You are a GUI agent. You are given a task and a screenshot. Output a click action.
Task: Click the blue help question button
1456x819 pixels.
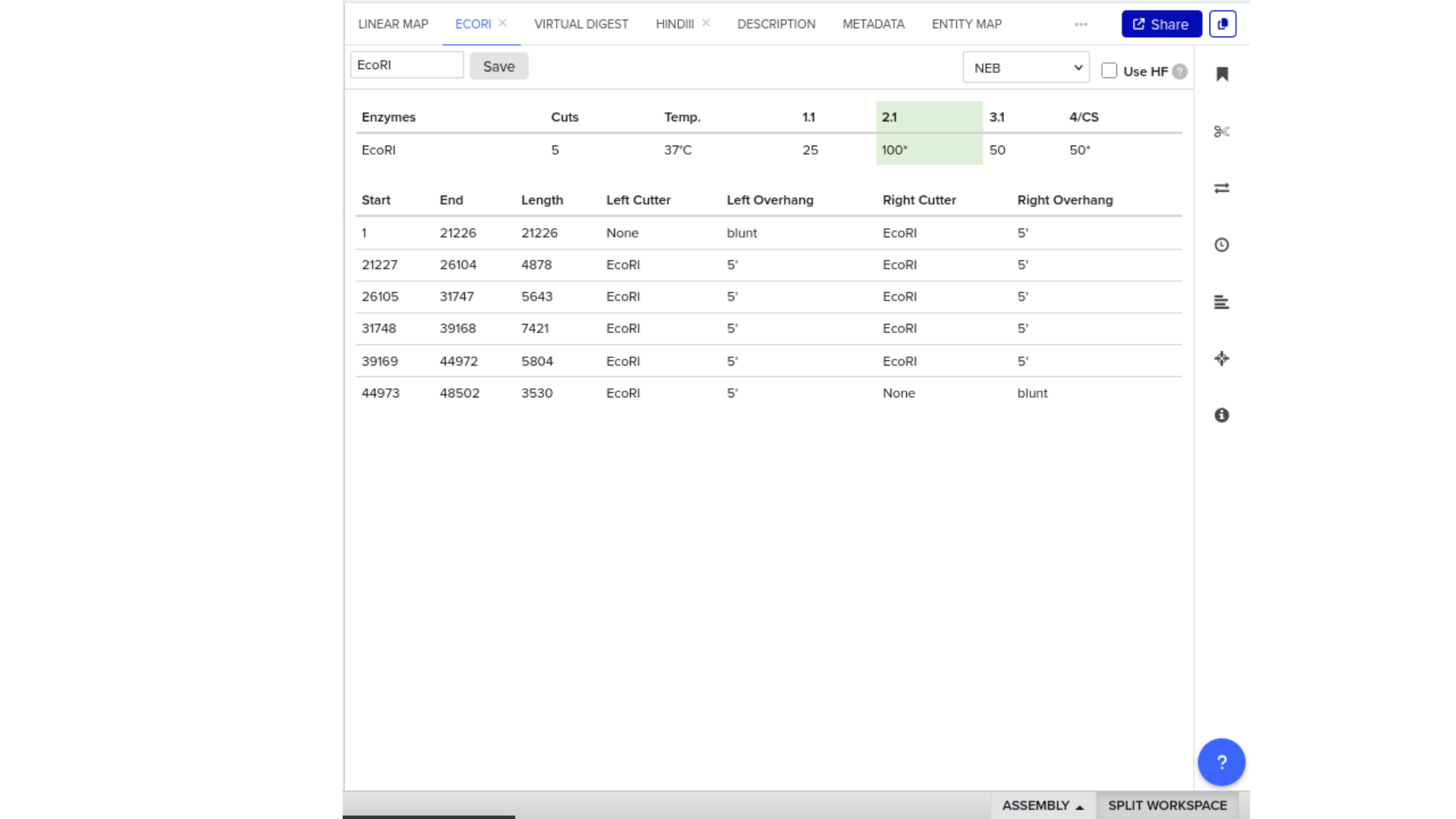coord(1221,761)
